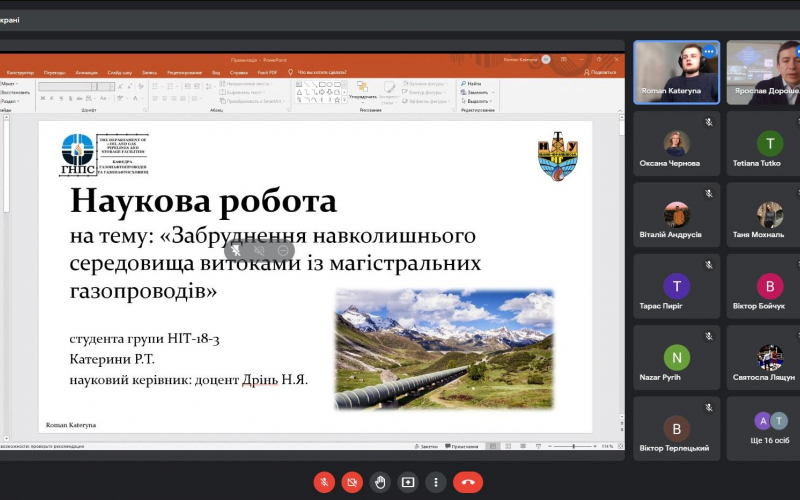Open the Анимация ribbon tab

[x=86, y=72]
